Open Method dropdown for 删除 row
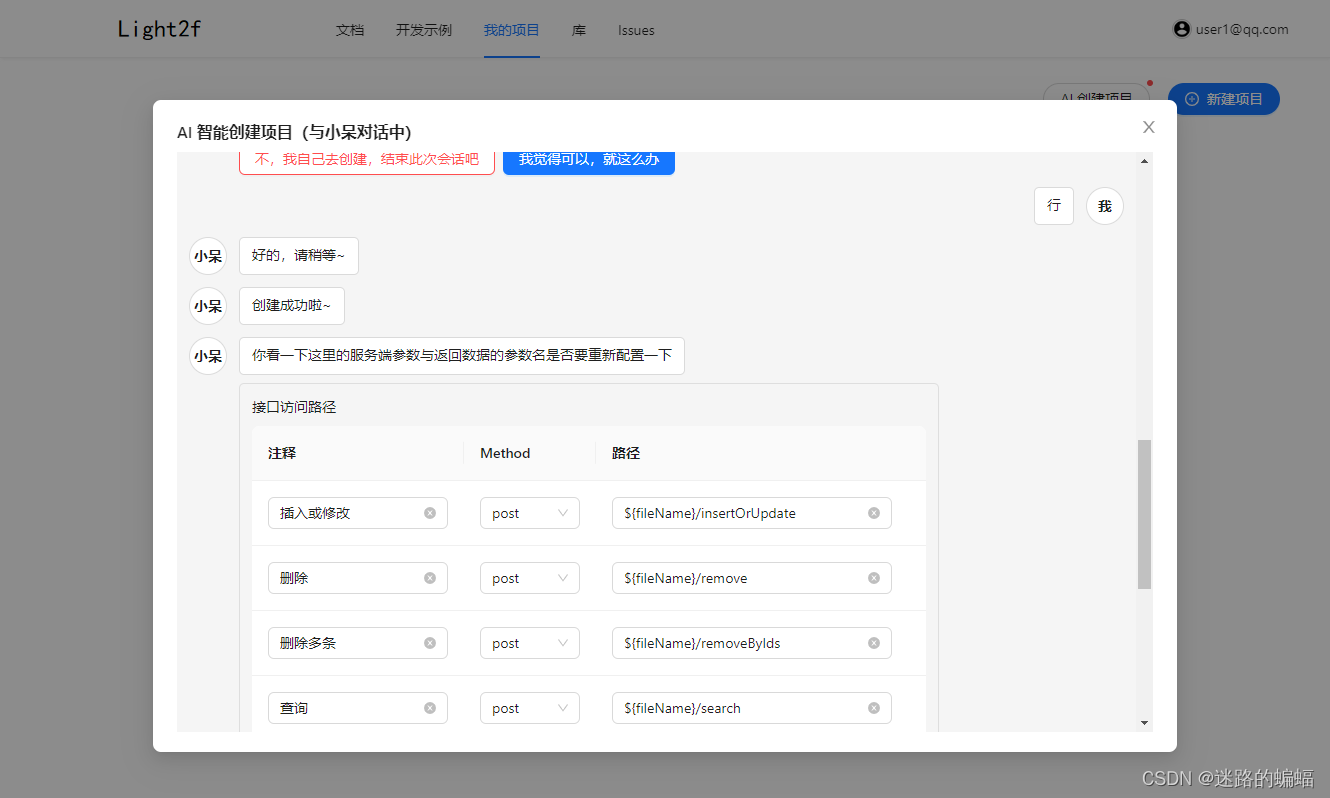Image resolution: width=1330 pixels, height=798 pixels. click(530, 578)
